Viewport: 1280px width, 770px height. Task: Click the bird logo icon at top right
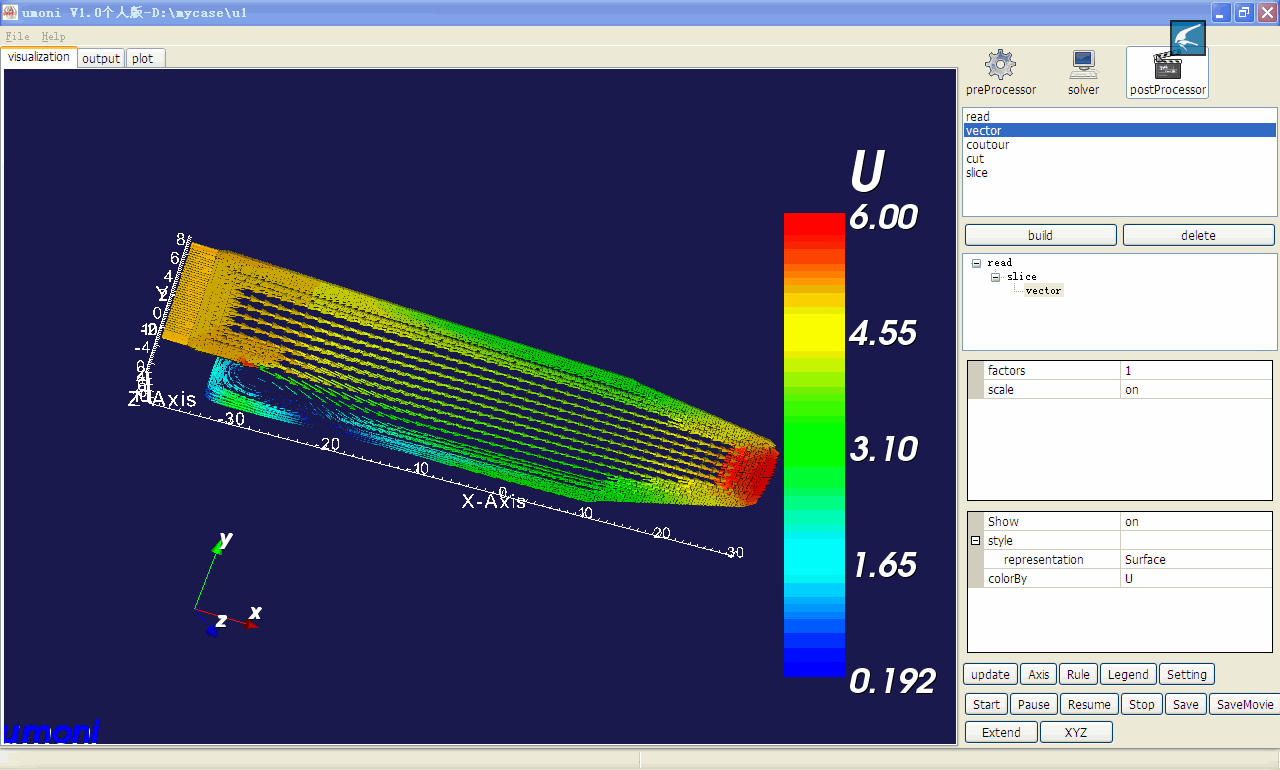pos(1188,39)
